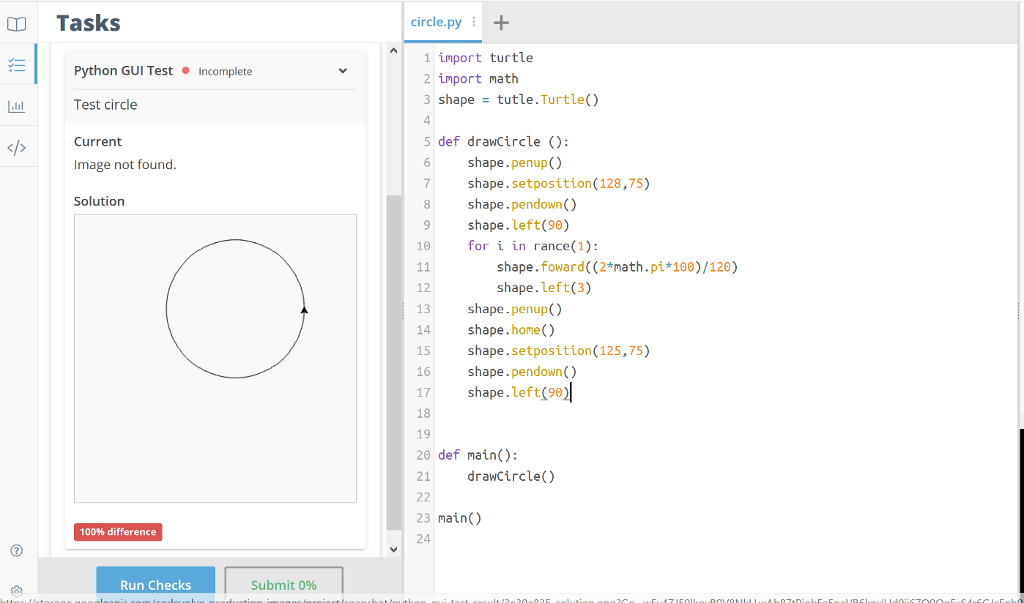Expand the task panel scroll arrow downward
Viewport: 1024px width, 603px height.
pyautogui.click(x=393, y=548)
